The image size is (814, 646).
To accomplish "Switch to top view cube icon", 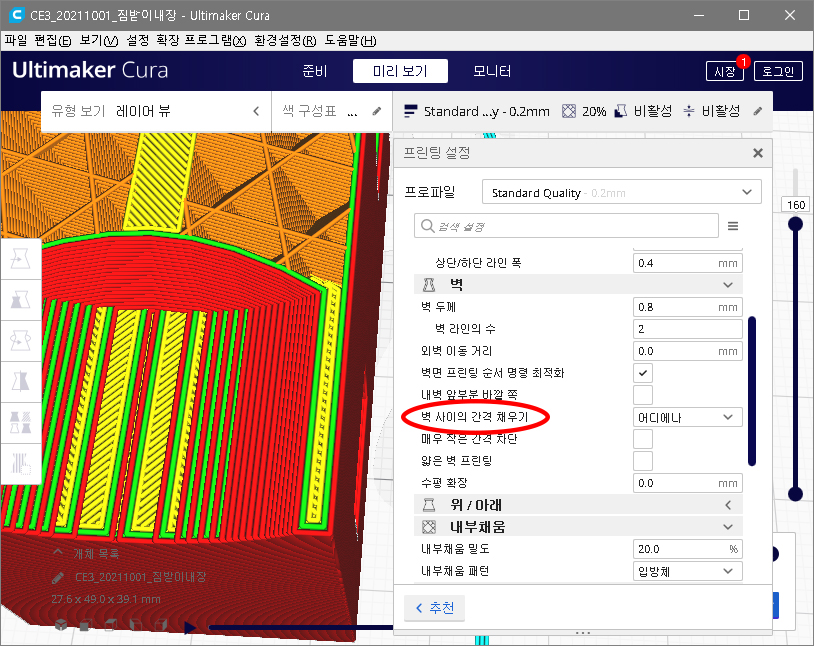I will click(111, 625).
